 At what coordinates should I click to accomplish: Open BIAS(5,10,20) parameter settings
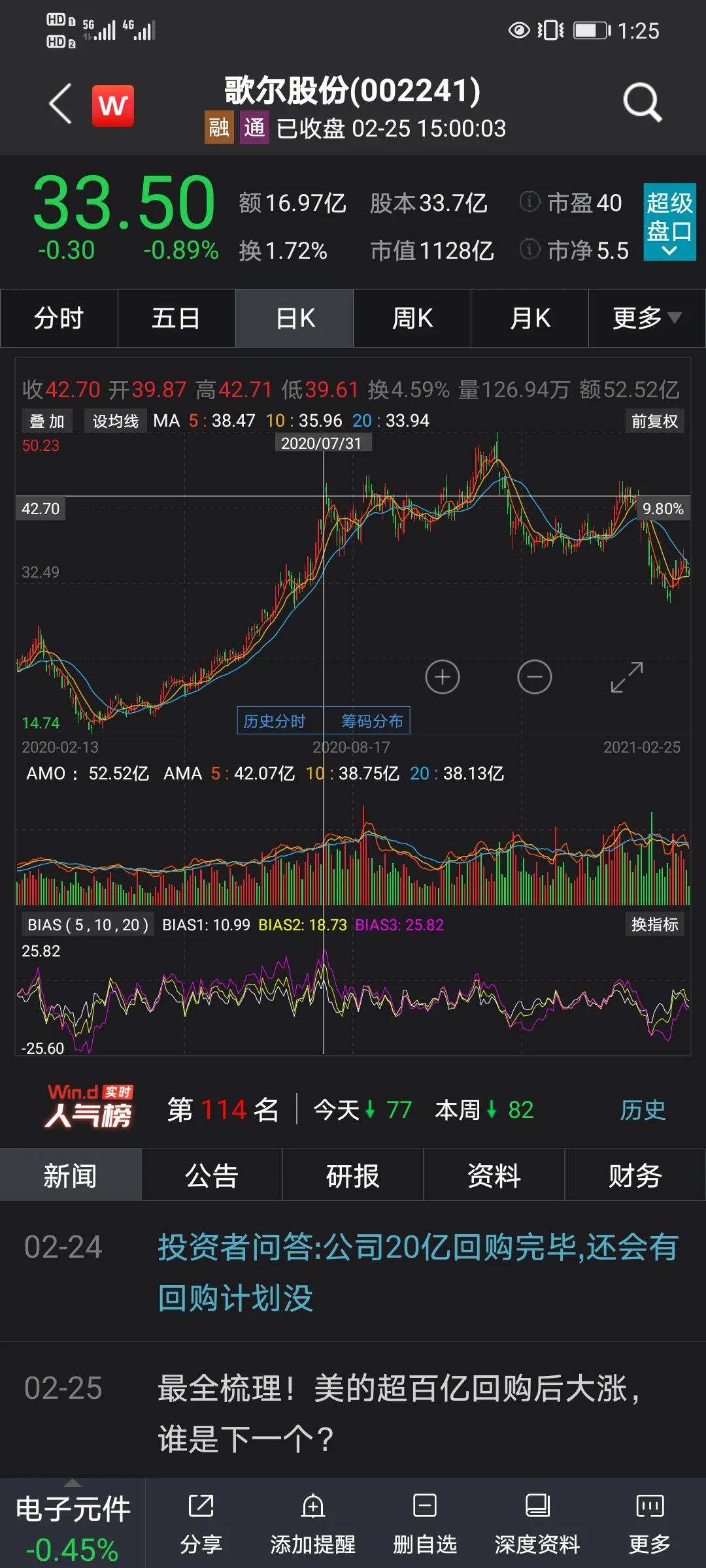pyautogui.click(x=88, y=924)
